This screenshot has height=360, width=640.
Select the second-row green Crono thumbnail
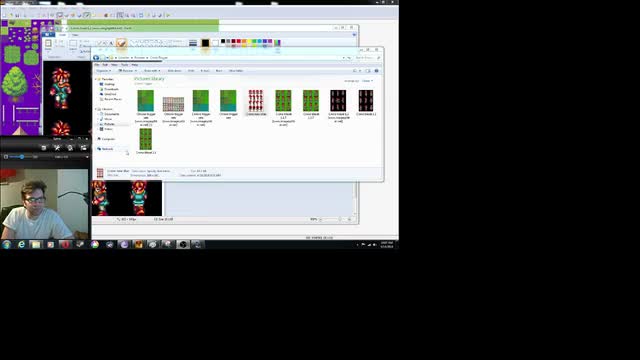point(146,139)
